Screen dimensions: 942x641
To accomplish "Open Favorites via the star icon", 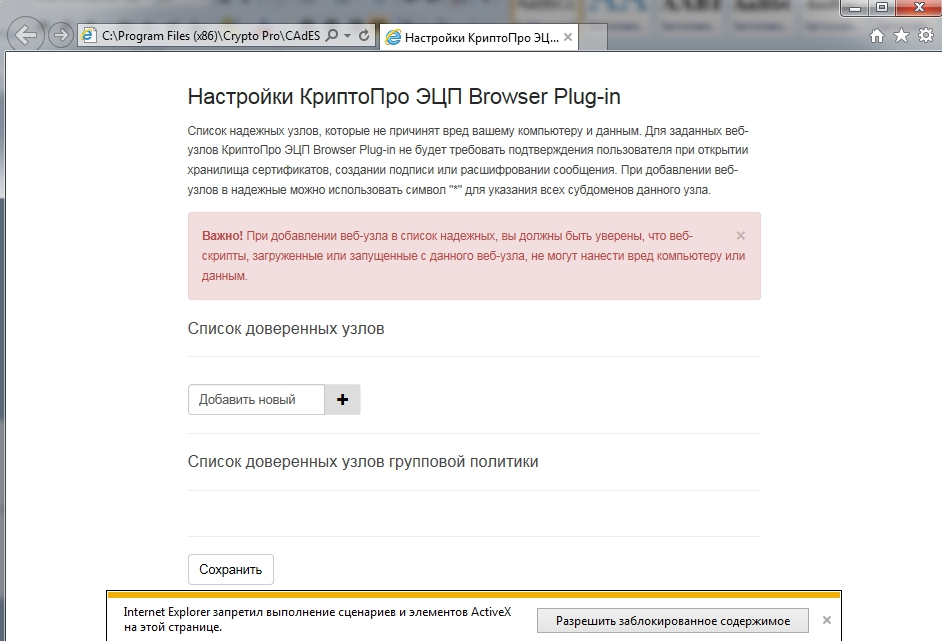I will click(901, 33).
